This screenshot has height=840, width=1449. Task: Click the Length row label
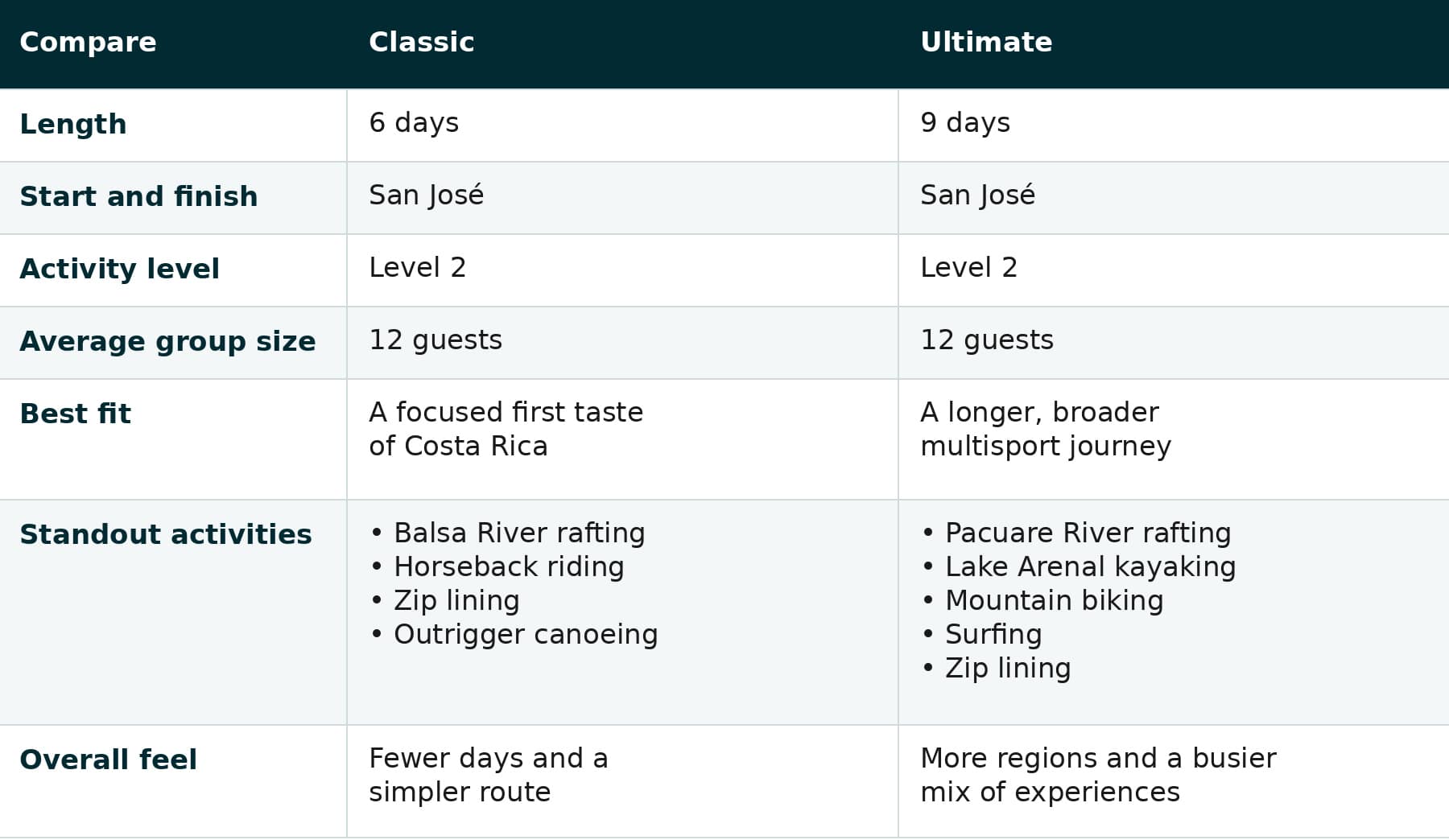[x=73, y=124]
